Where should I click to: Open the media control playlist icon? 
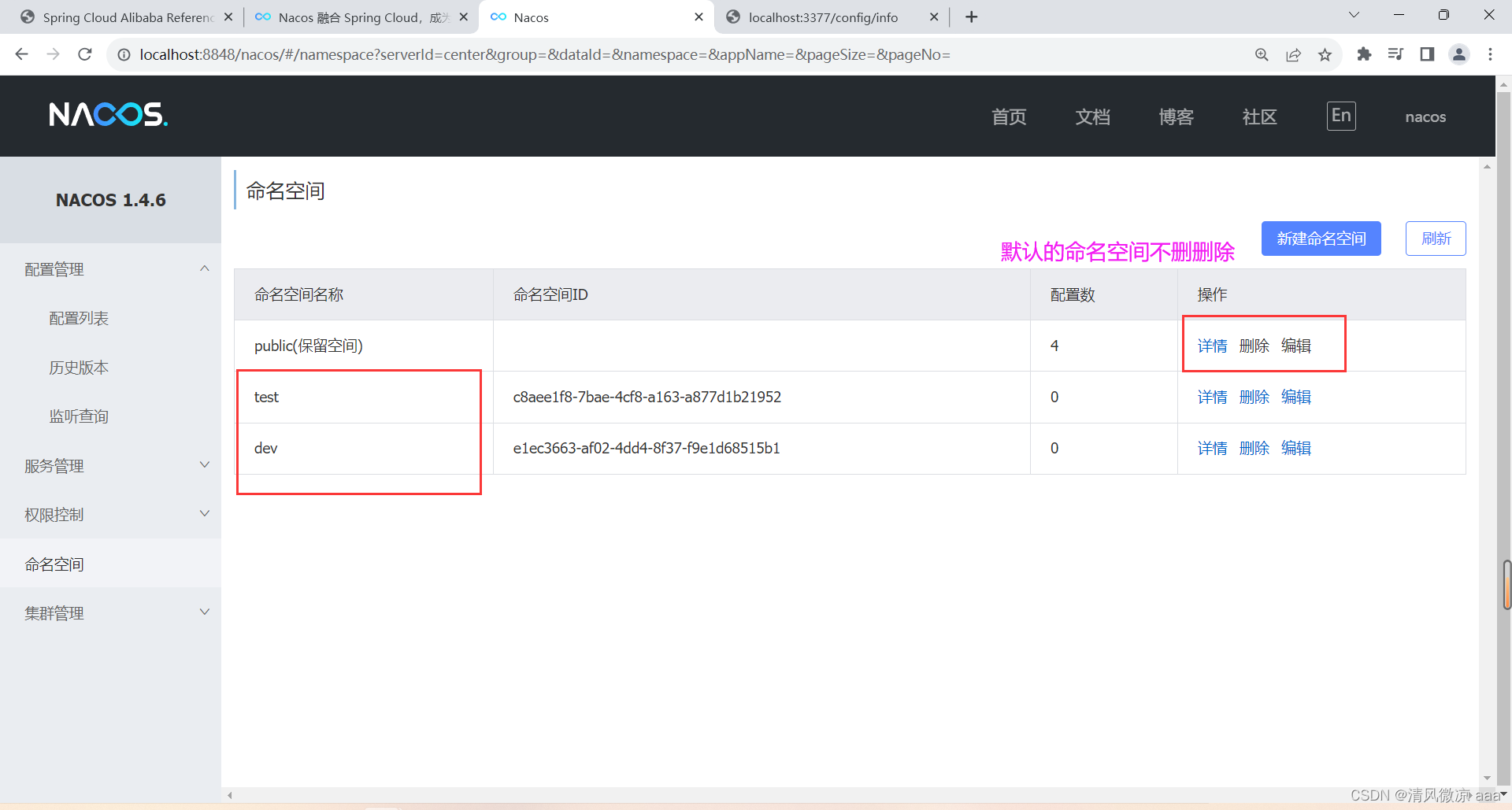point(1395,54)
